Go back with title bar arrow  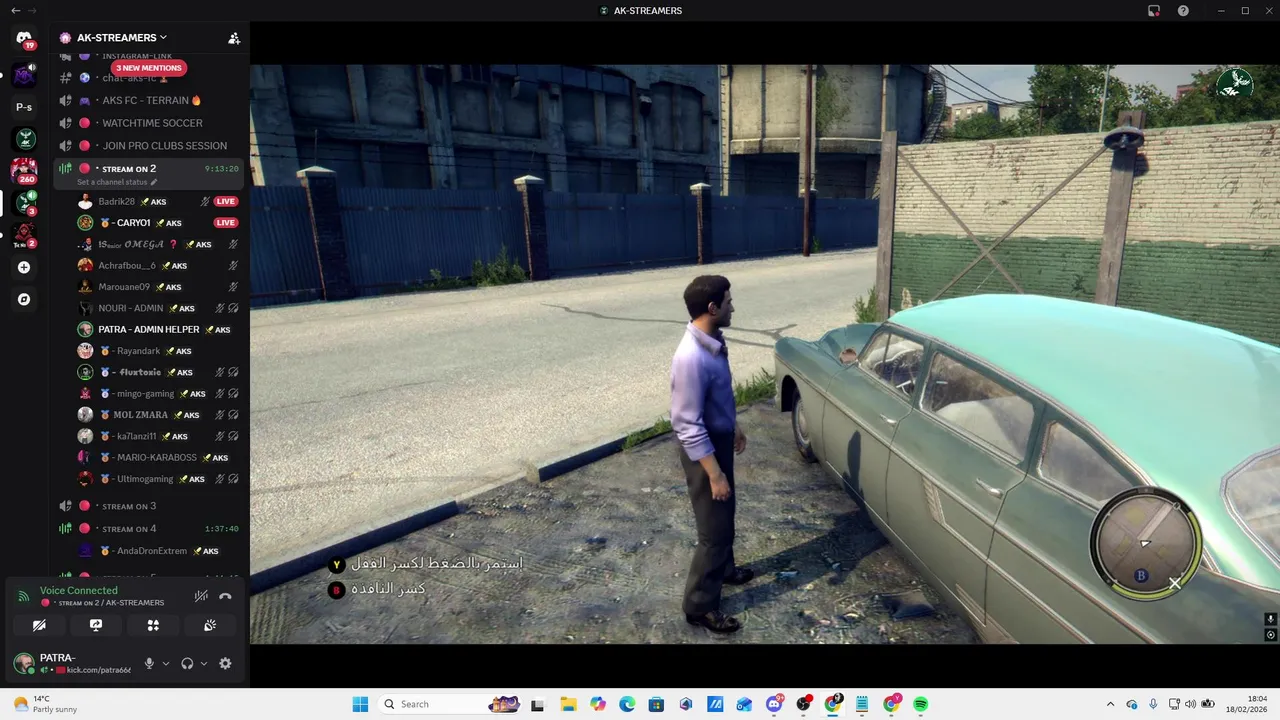(x=14, y=10)
